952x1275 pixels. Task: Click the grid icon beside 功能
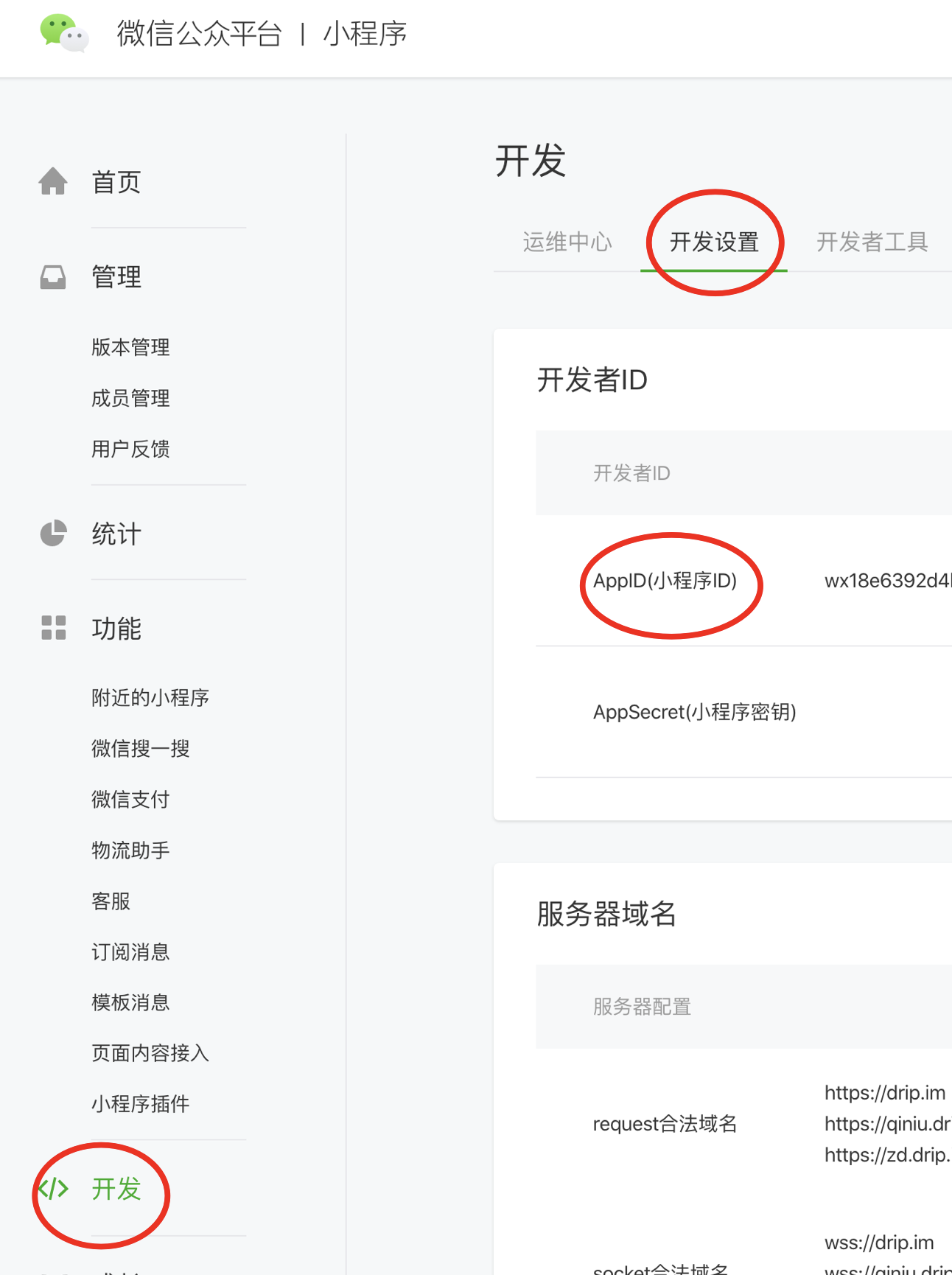pyautogui.click(x=53, y=628)
